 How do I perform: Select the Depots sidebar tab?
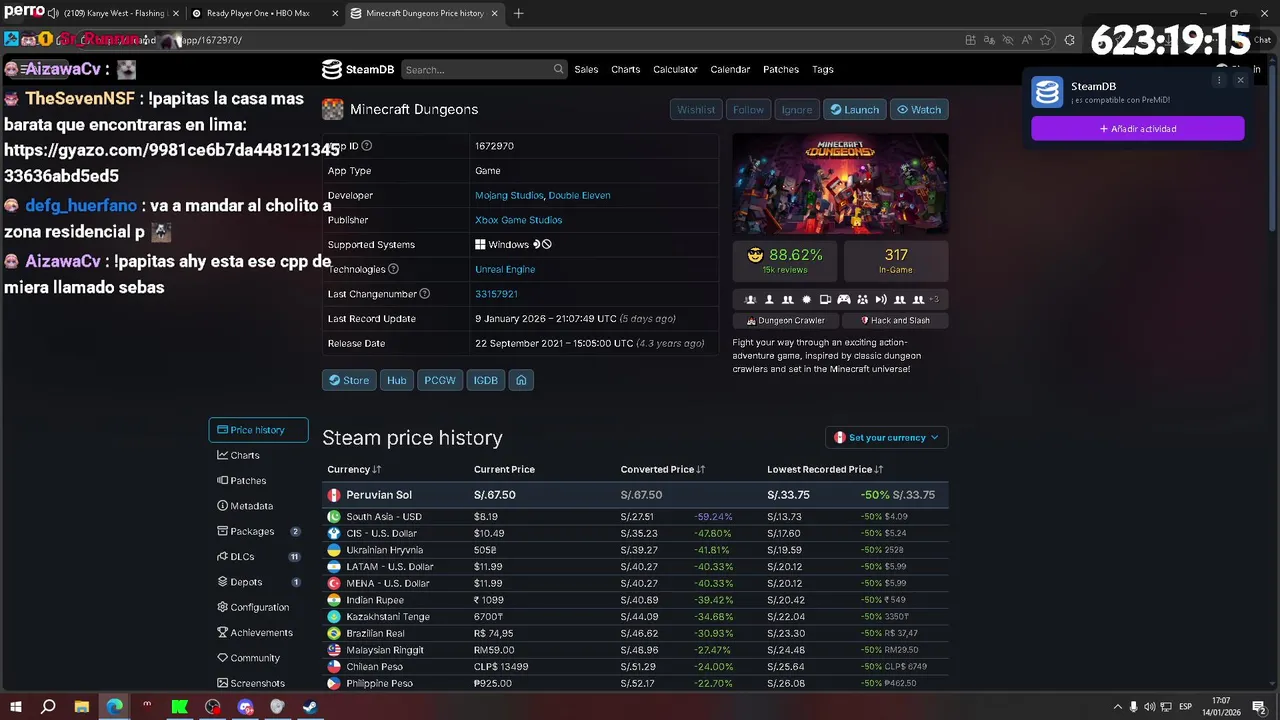(x=258, y=582)
